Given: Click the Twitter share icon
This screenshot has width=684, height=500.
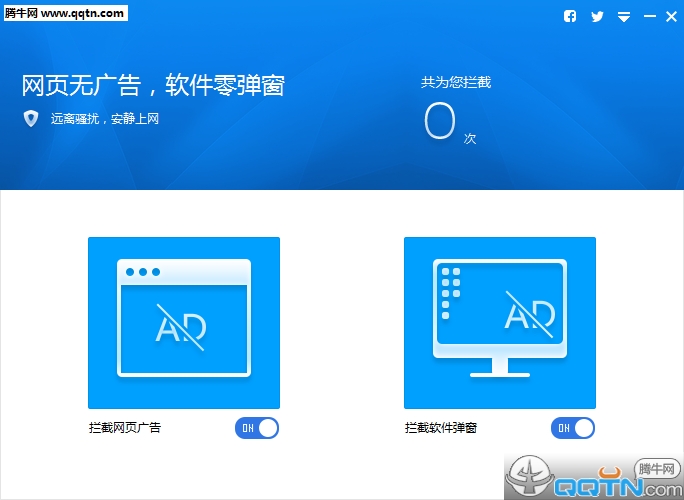Looking at the screenshot, I should coord(597,17).
